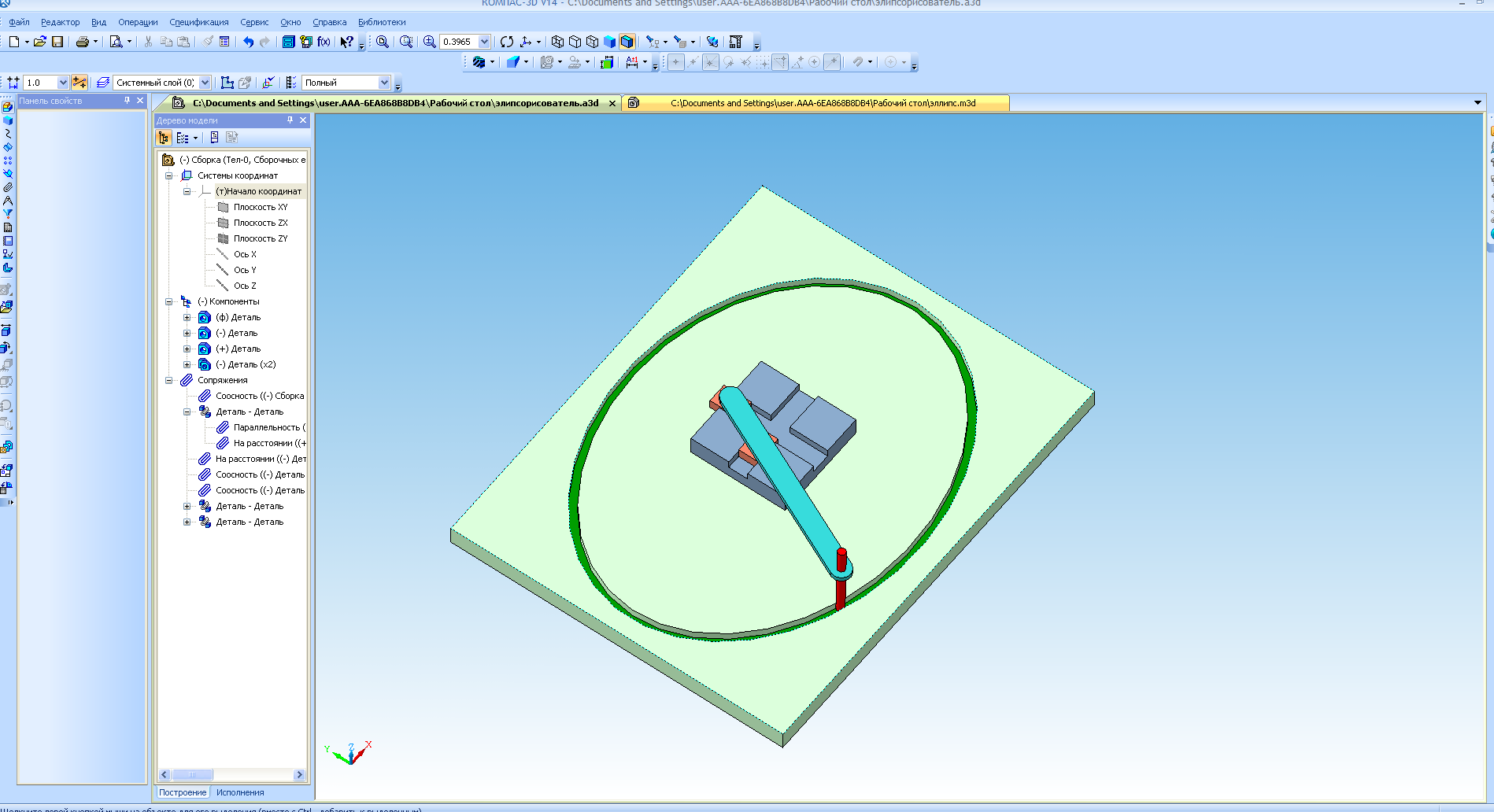Open the Сервис menu
Image resolution: width=1494 pixels, height=812 pixels.
click(254, 22)
